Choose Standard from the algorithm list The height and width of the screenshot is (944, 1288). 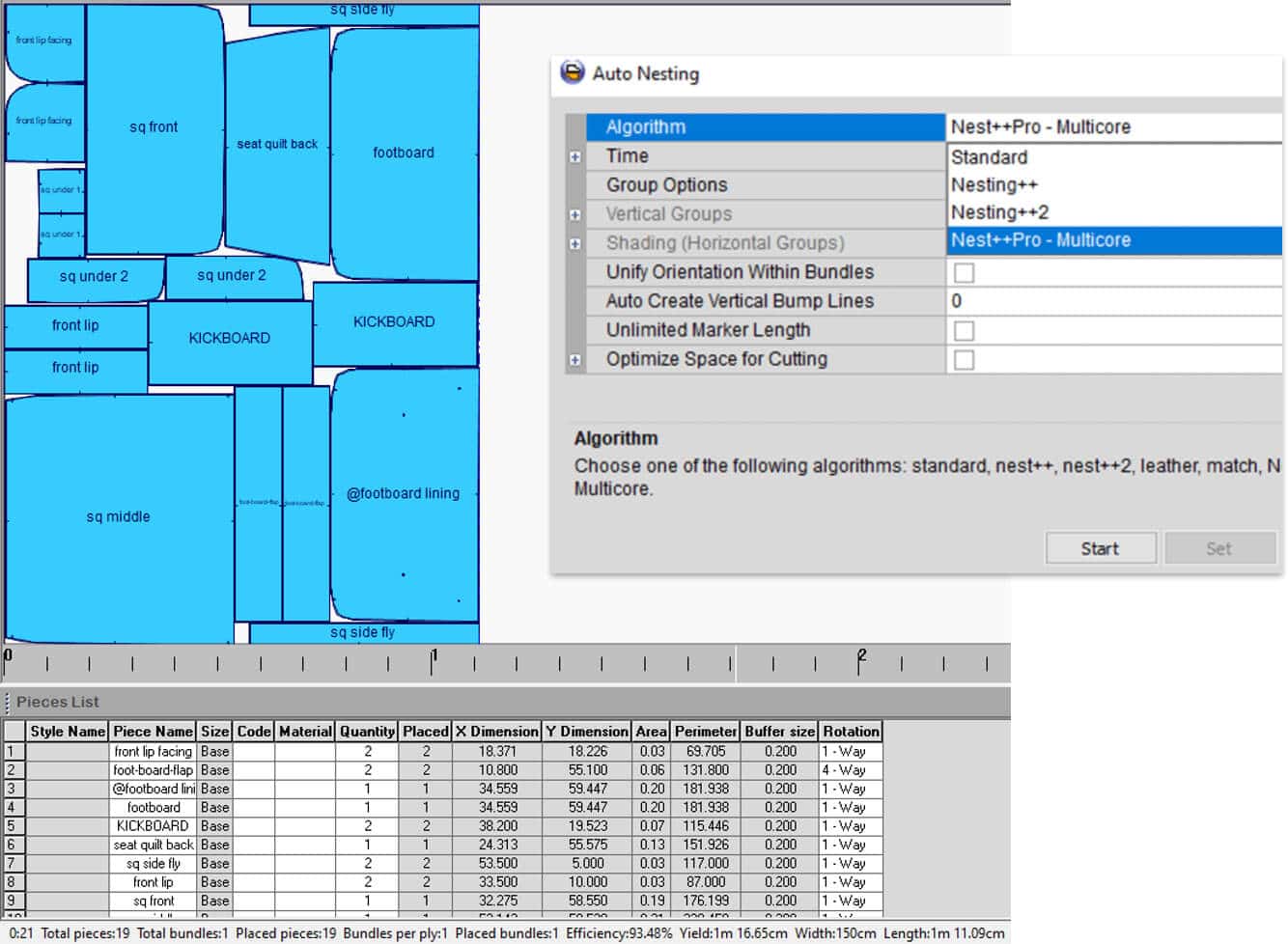(x=989, y=156)
